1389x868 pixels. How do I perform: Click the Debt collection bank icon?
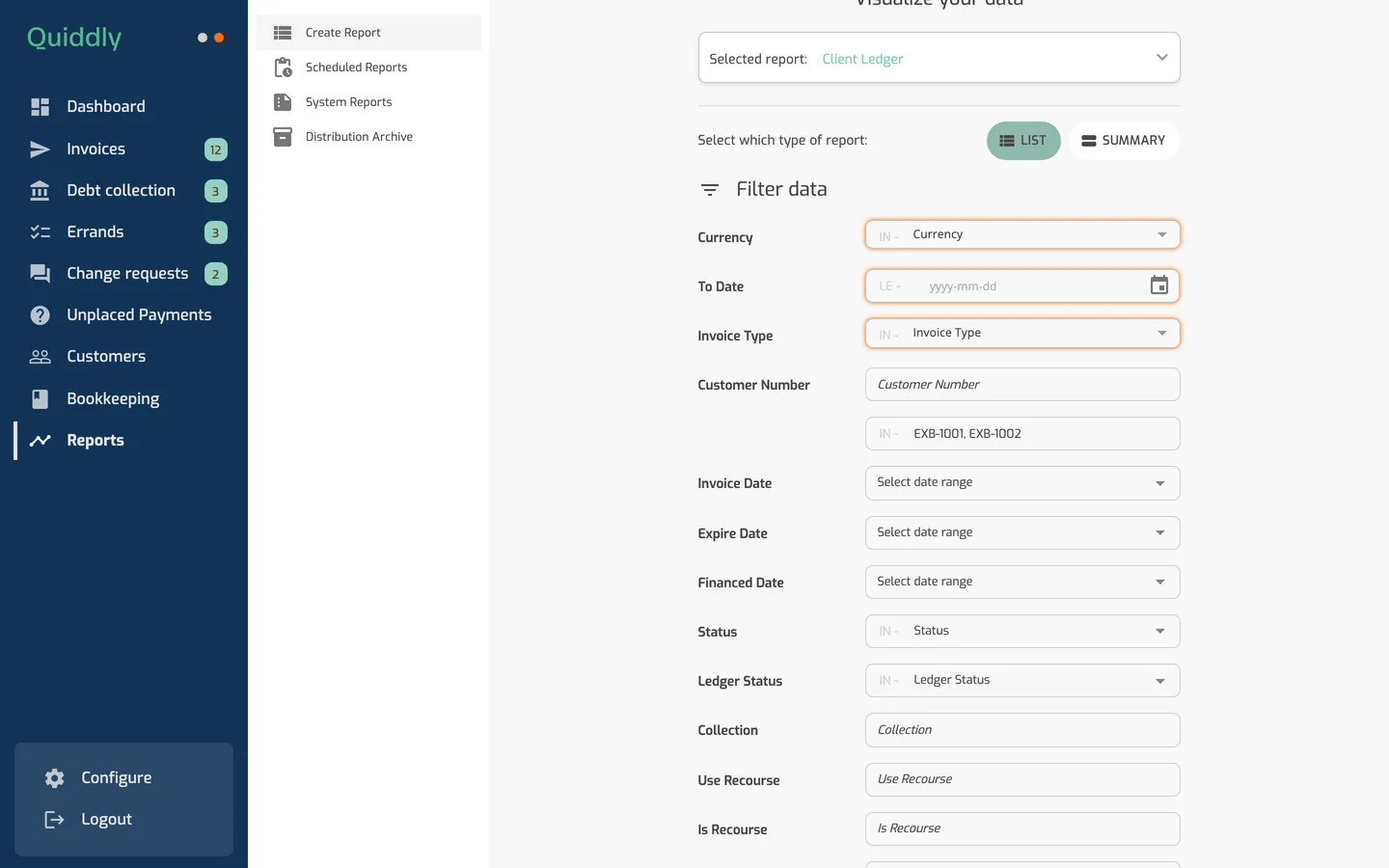coord(40,191)
